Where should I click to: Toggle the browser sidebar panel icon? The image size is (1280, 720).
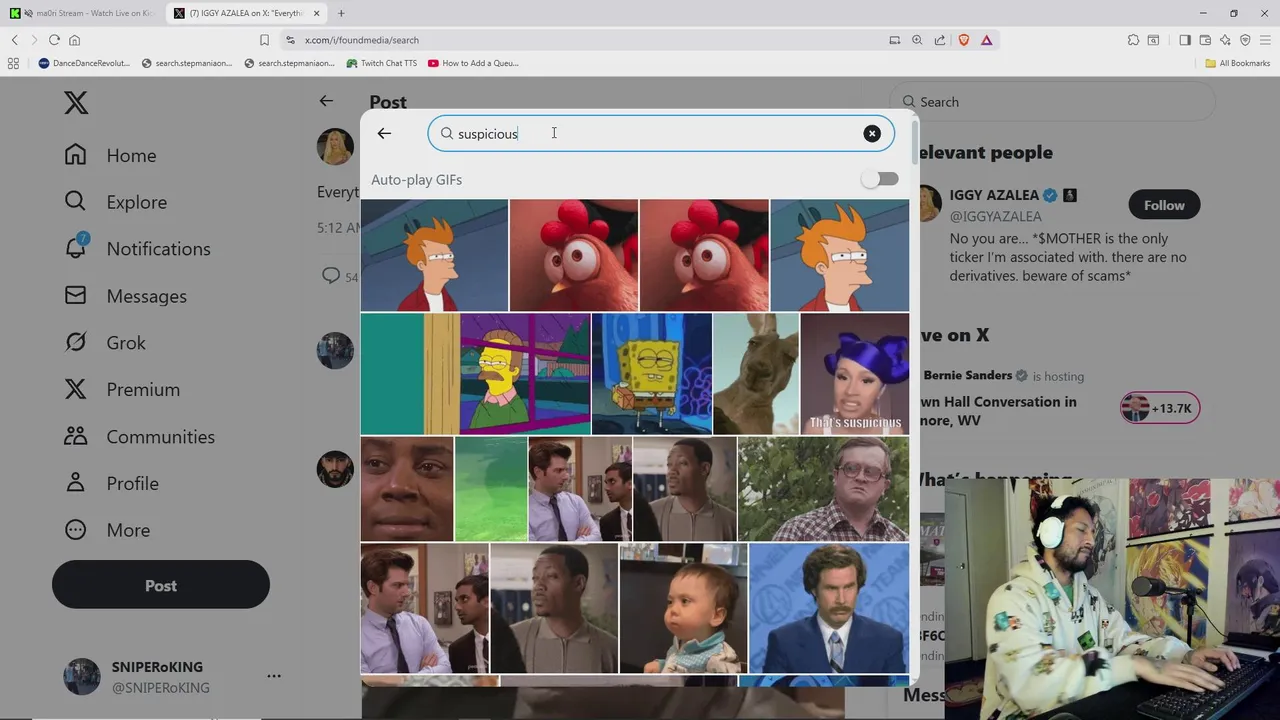pos(1185,40)
